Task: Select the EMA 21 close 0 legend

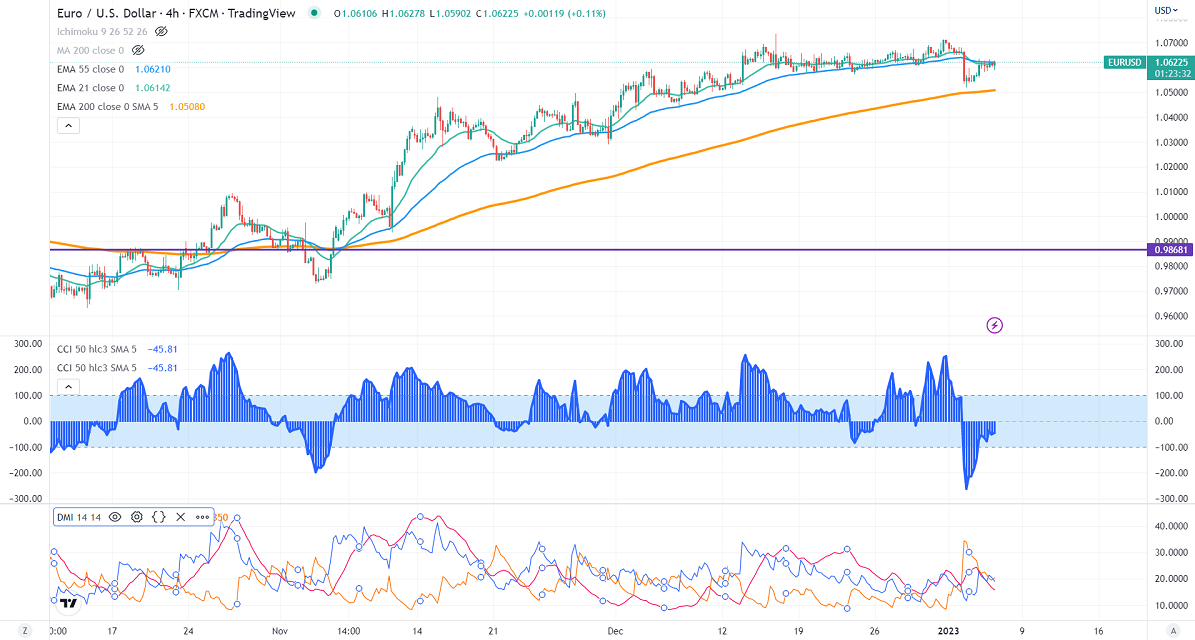Action: tap(91, 88)
